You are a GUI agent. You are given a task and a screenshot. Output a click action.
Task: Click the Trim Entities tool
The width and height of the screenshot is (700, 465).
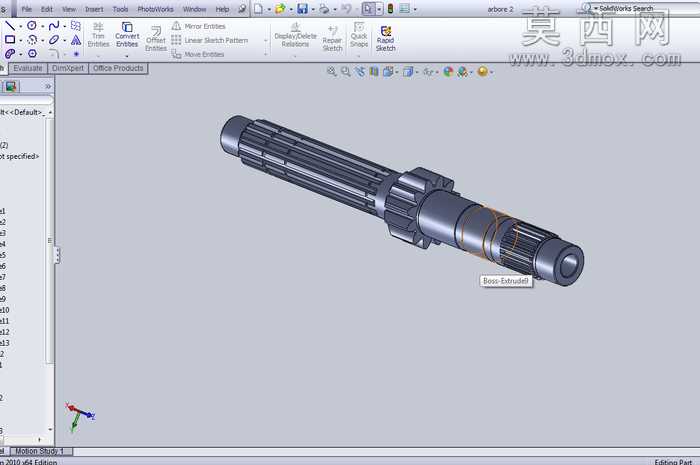click(x=98, y=35)
